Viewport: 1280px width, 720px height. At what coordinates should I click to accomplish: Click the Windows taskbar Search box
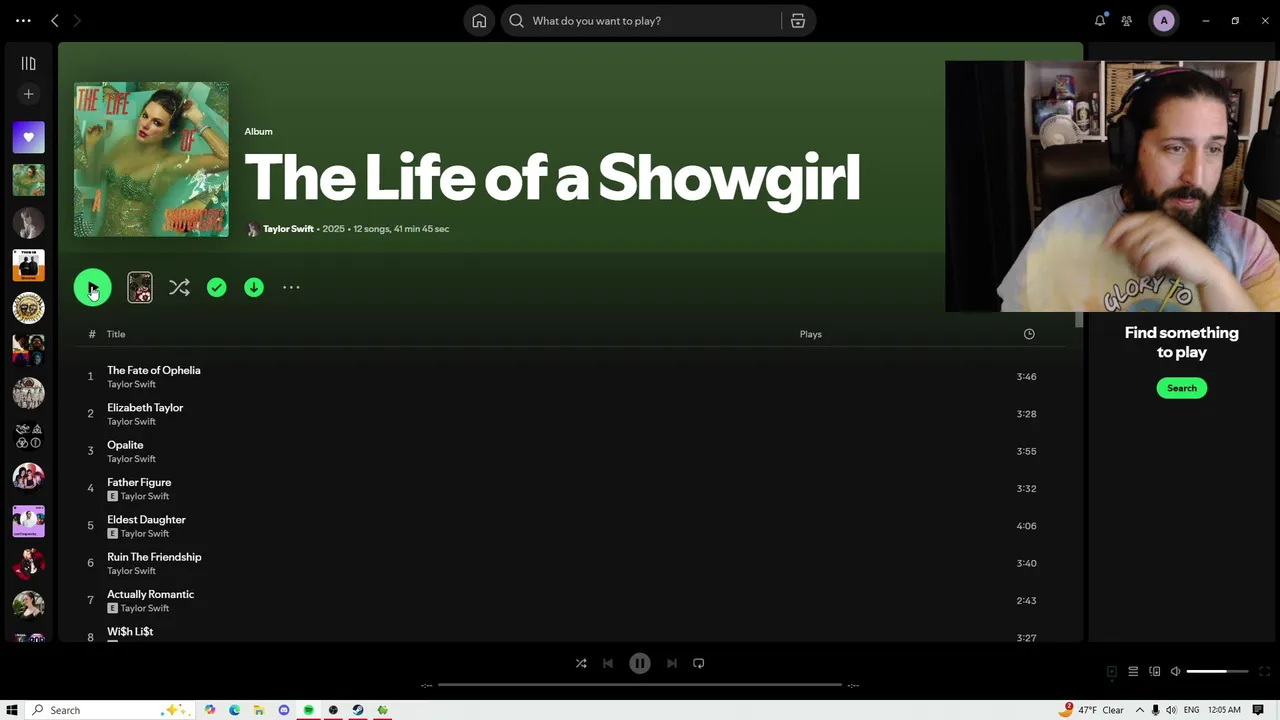[107, 710]
